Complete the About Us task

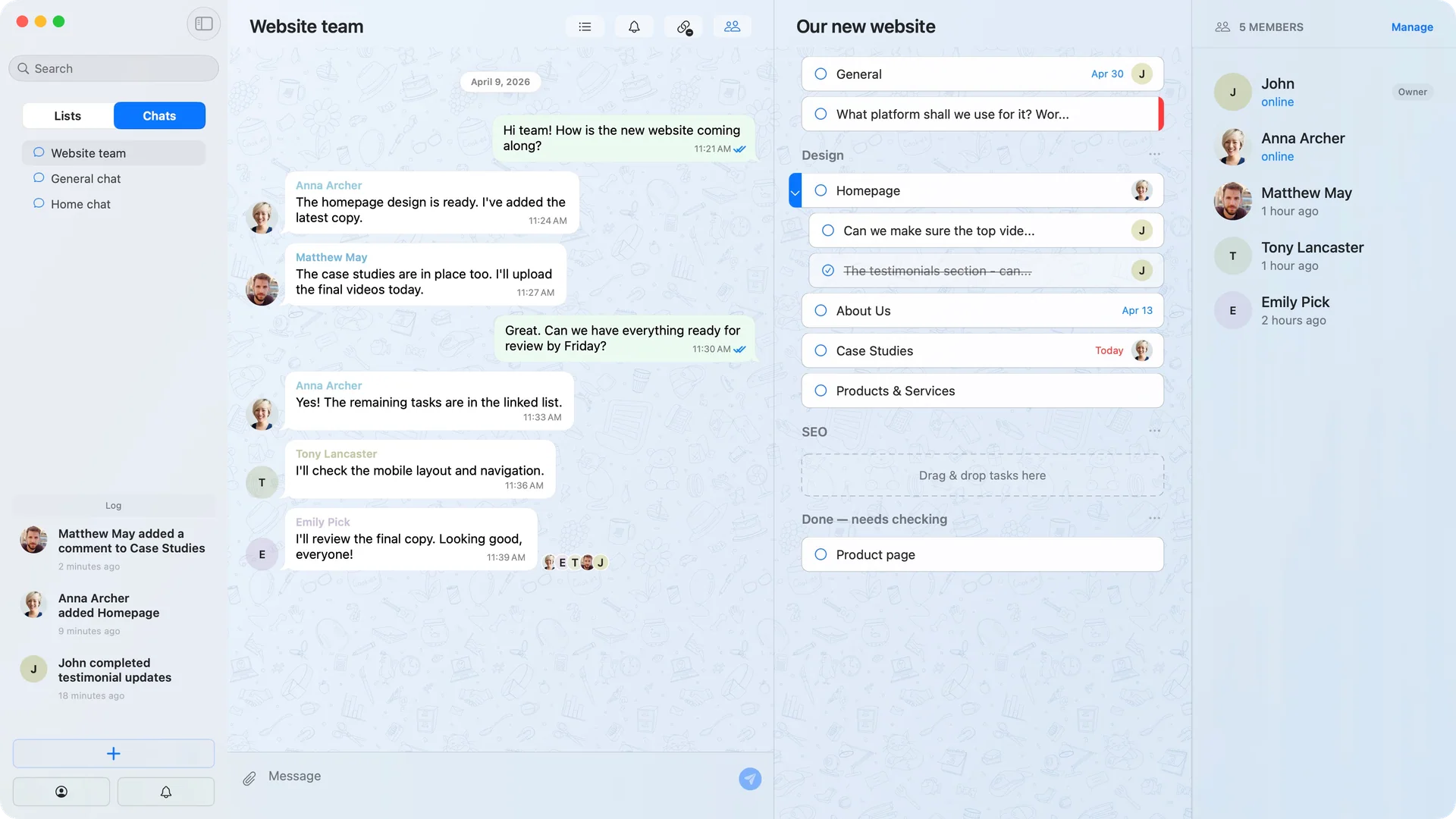821,310
